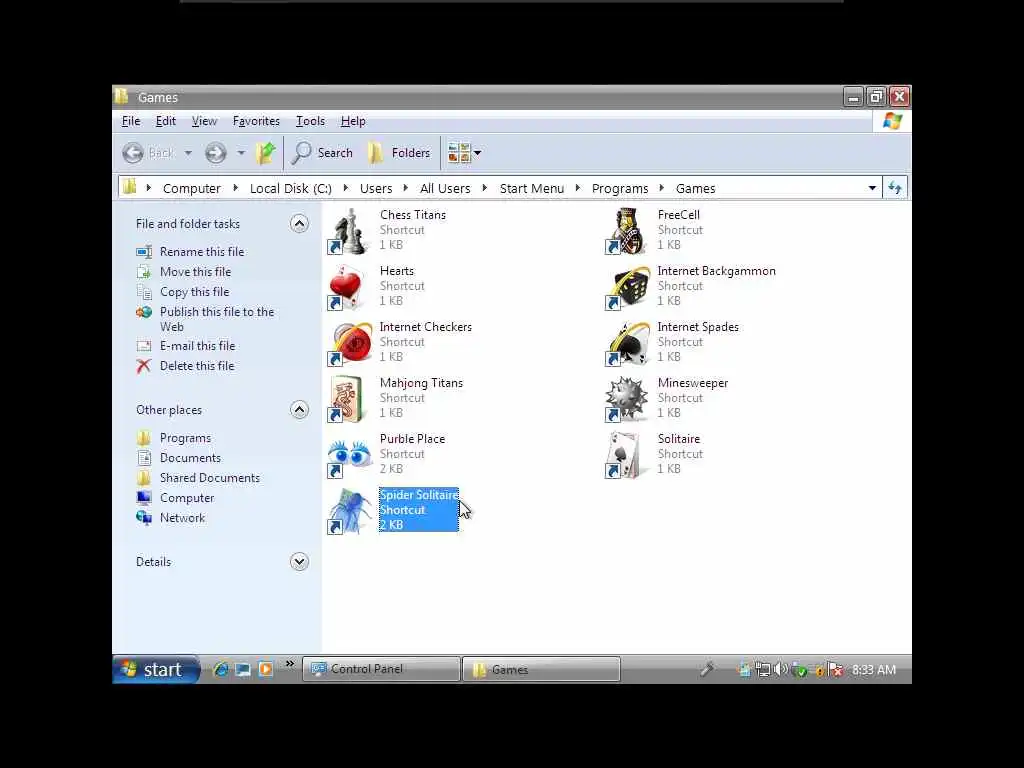The image size is (1024, 768).
Task: Open the Tools menu
Action: click(310, 121)
